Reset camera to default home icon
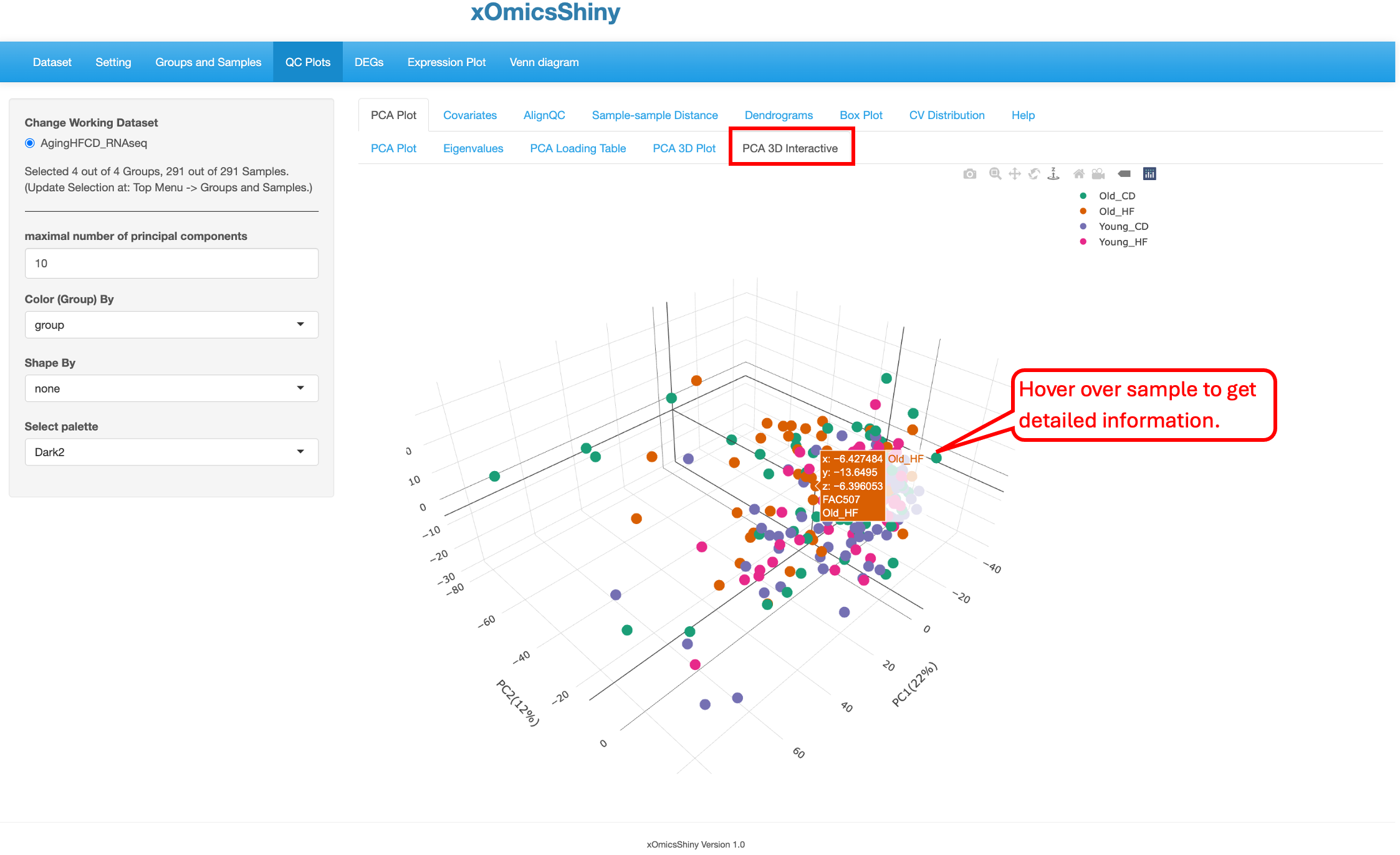1400x855 pixels. [x=1078, y=174]
